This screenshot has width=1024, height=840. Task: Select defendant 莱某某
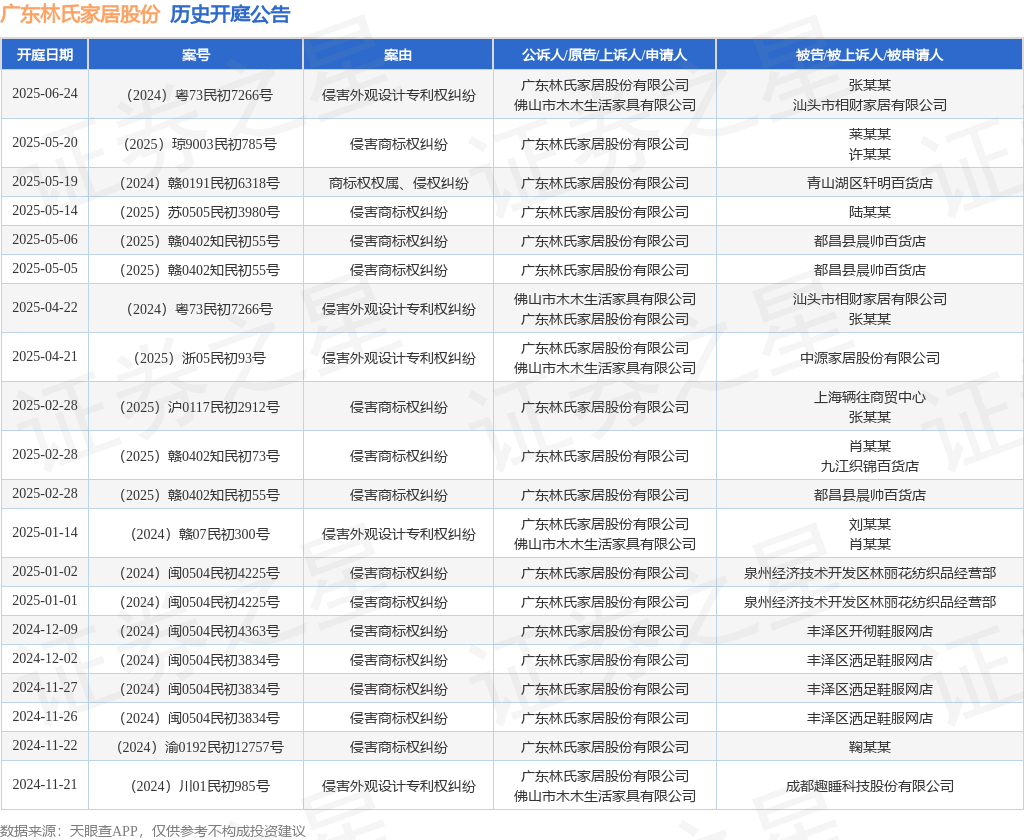click(x=869, y=135)
